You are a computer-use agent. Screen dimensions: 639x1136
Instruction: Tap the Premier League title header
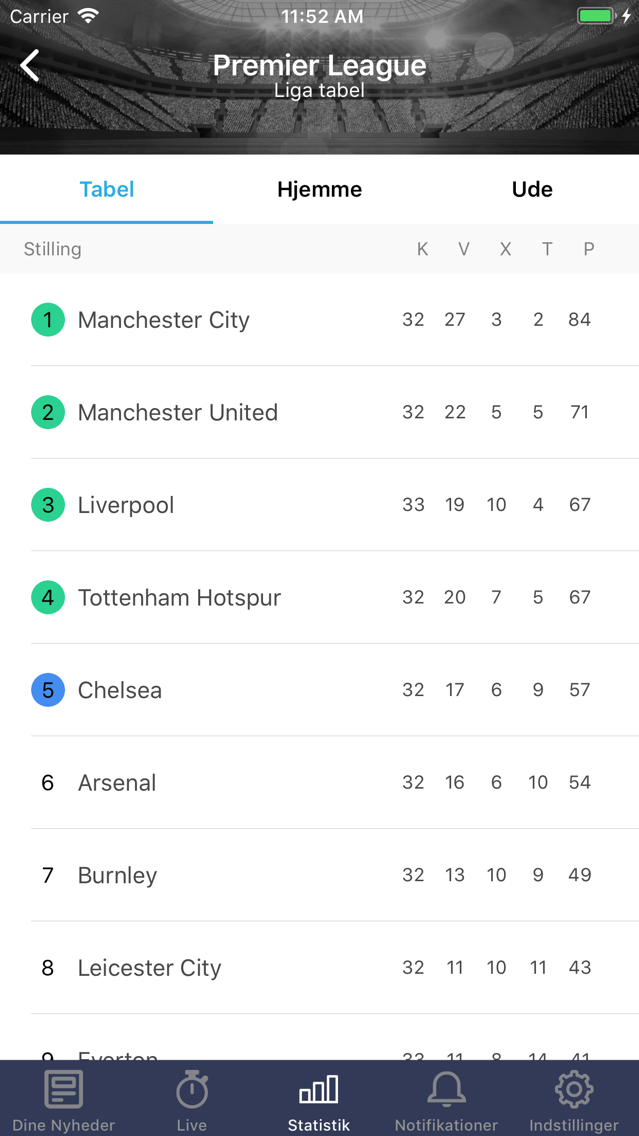coord(319,66)
